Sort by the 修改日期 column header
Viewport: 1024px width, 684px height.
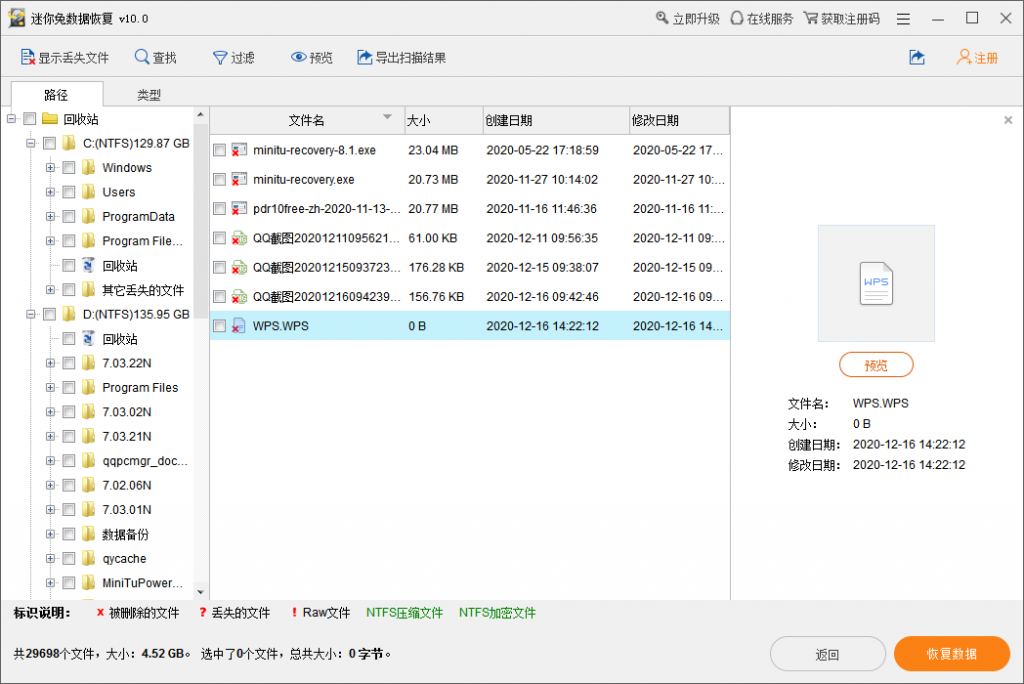click(x=679, y=120)
